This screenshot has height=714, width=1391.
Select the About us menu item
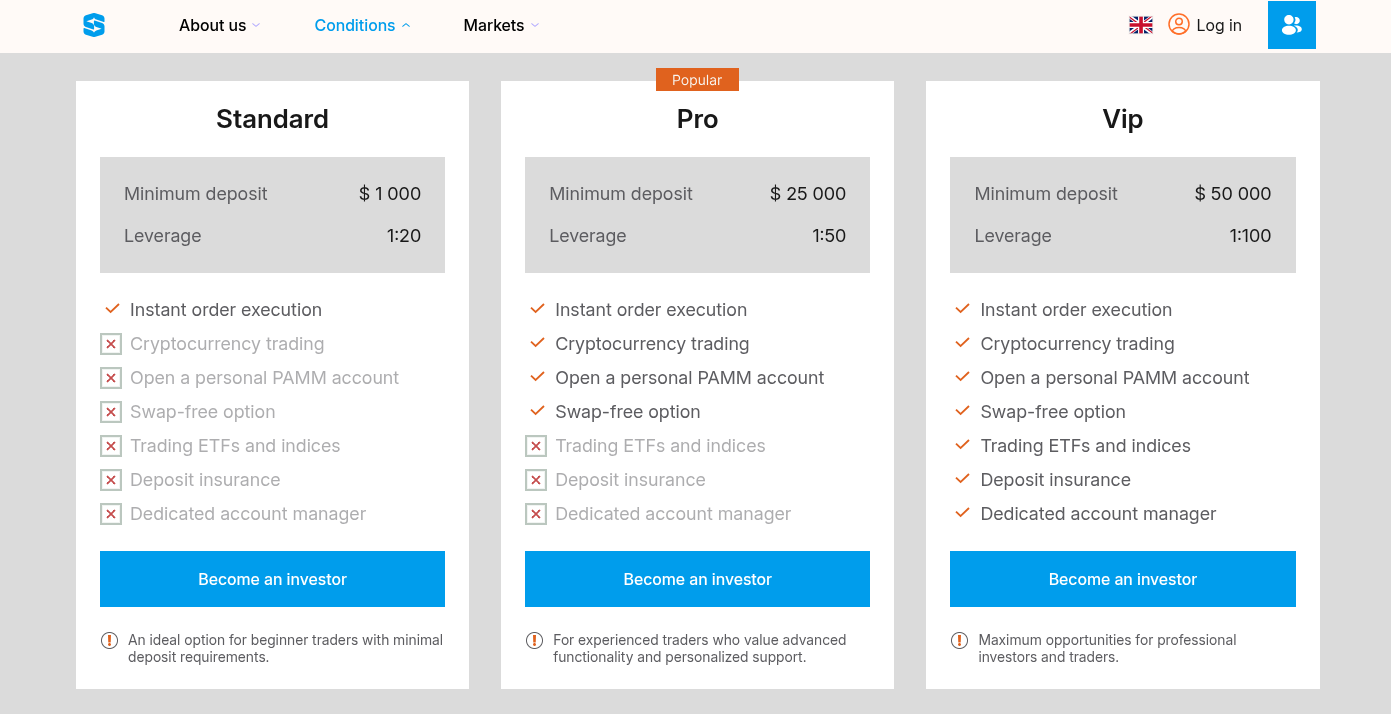click(212, 26)
